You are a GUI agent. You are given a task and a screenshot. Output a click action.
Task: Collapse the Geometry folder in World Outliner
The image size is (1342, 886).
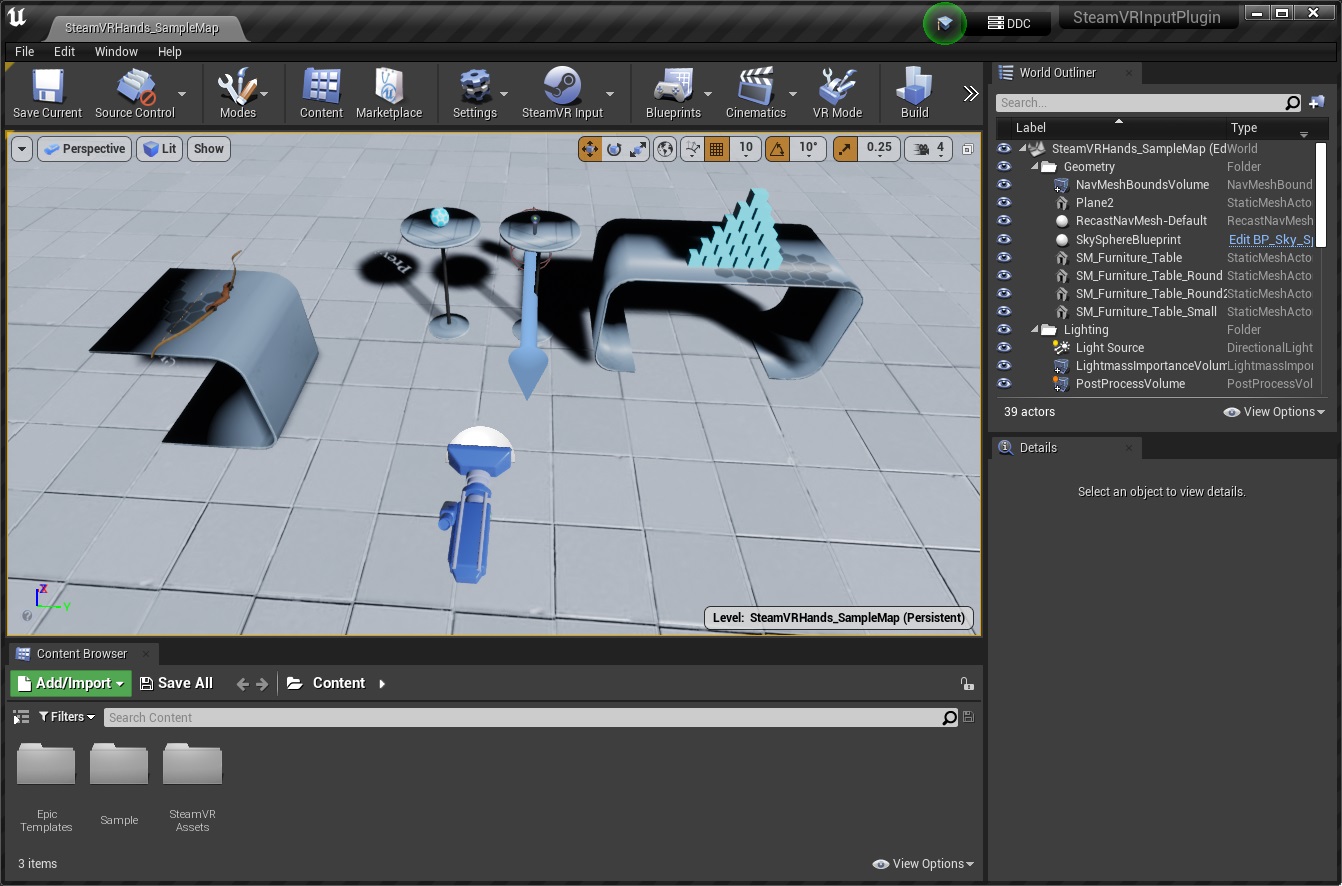tap(1036, 167)
